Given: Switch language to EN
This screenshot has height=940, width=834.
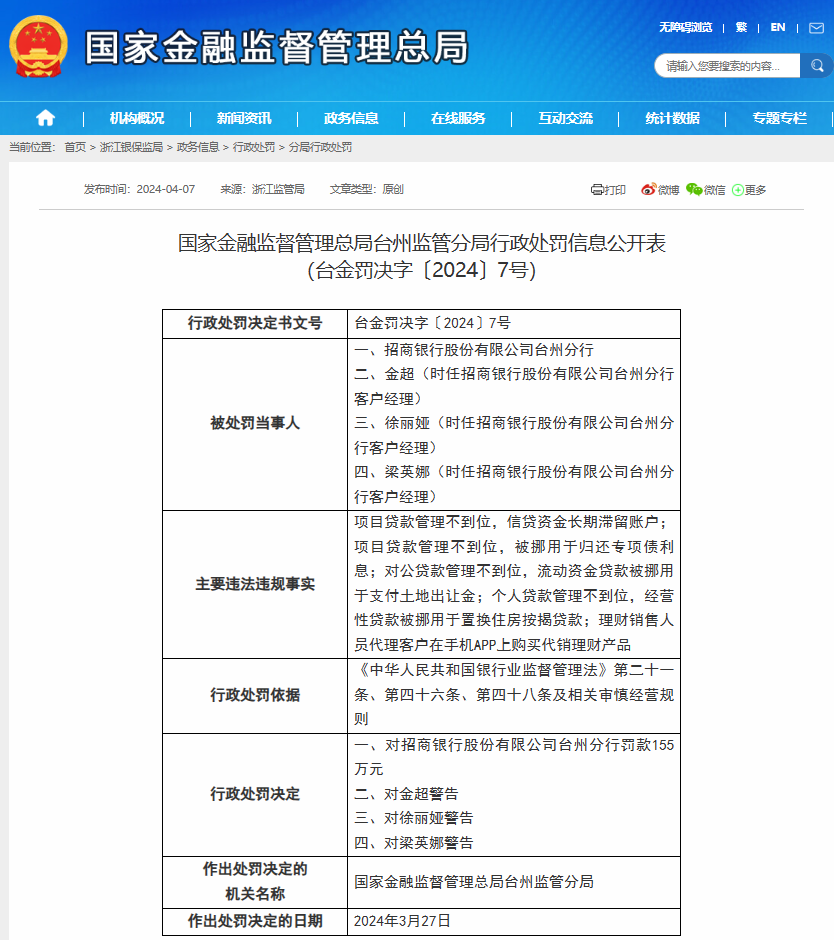Looking at the screenshot, I should tap(777, 27).
